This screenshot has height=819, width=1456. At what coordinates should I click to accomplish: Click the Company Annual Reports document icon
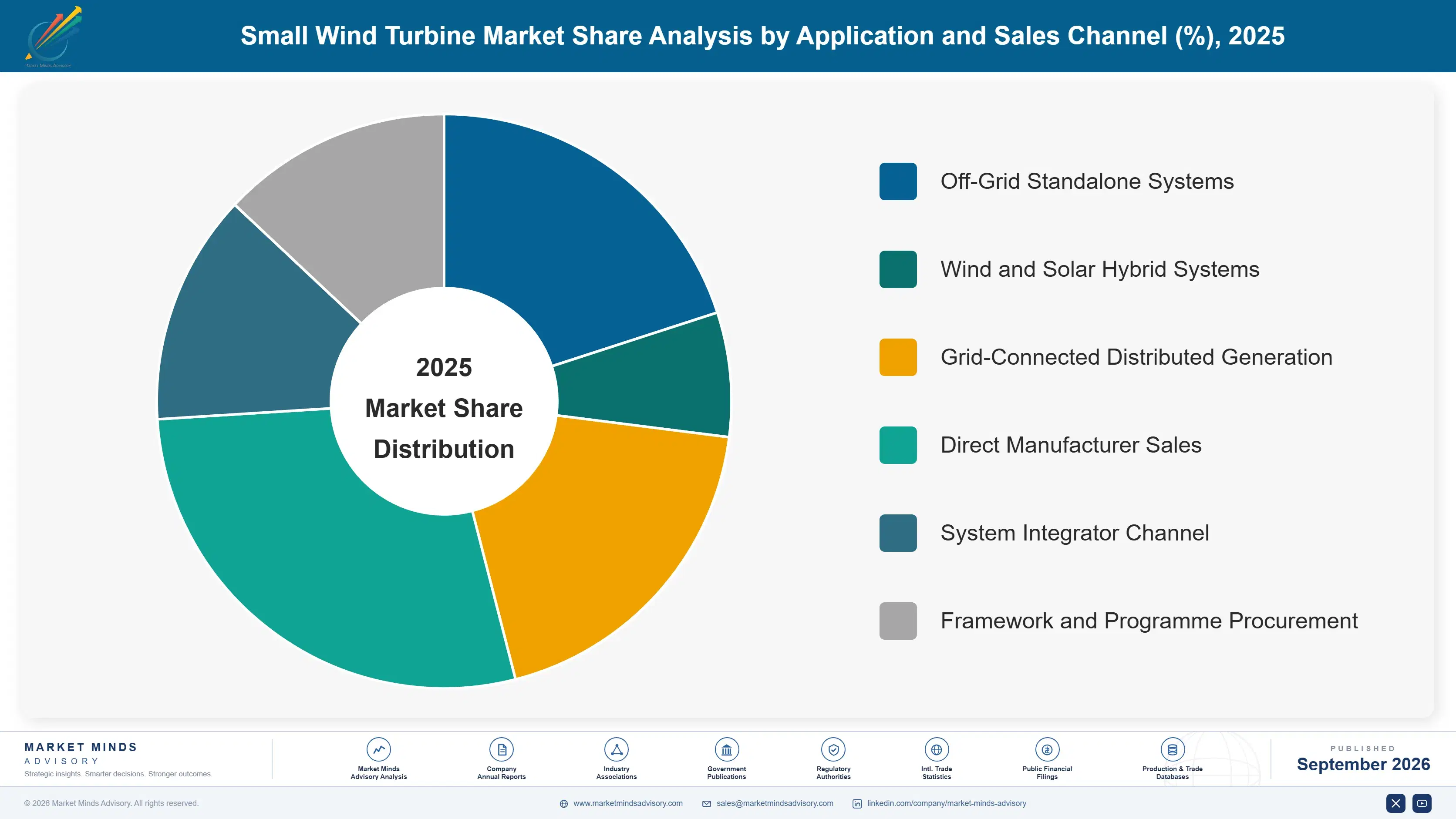coord(501,749)
